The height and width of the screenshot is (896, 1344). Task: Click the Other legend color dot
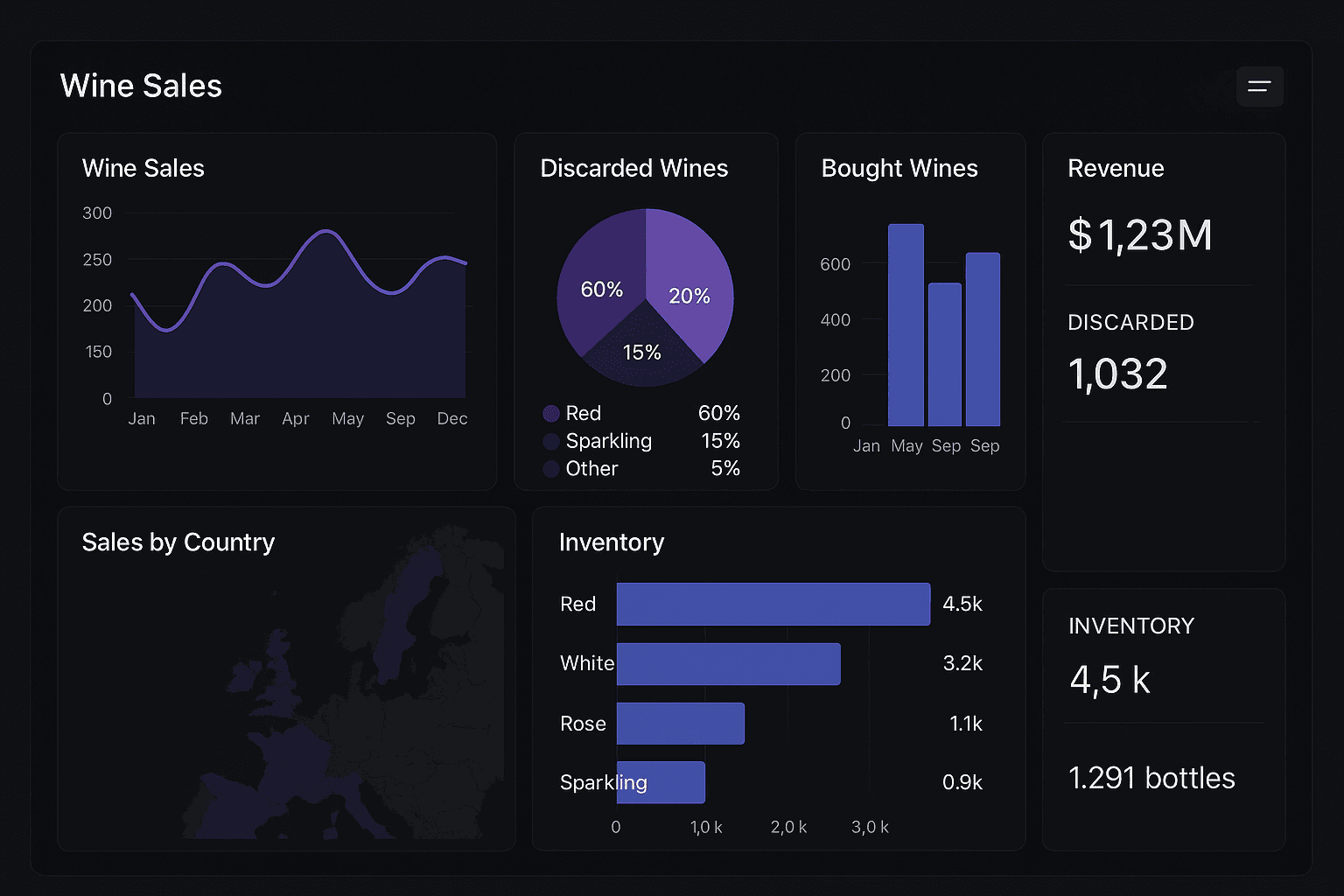pos(551,469)
